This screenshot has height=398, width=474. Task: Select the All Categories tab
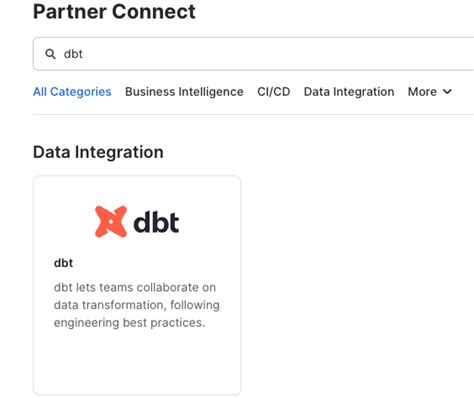click(72, 92)
